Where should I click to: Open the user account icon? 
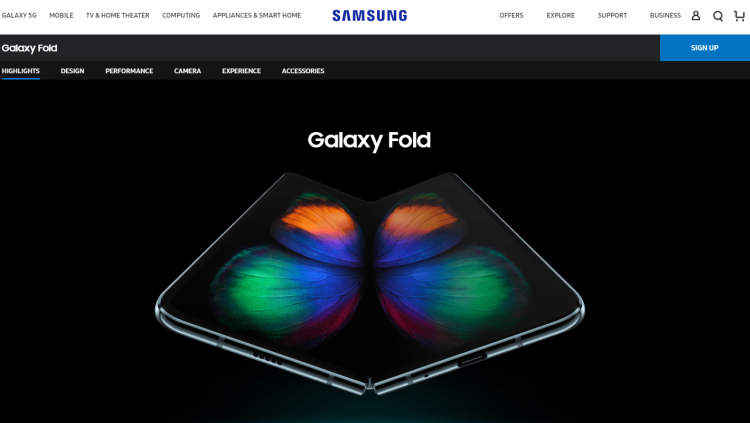(x=696, y=16)
